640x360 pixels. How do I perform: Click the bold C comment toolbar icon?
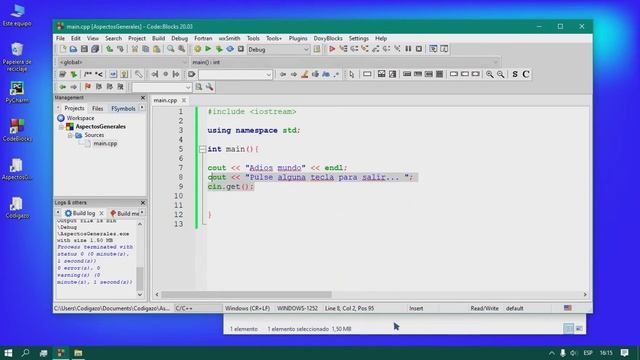click(x=526, y=74)
